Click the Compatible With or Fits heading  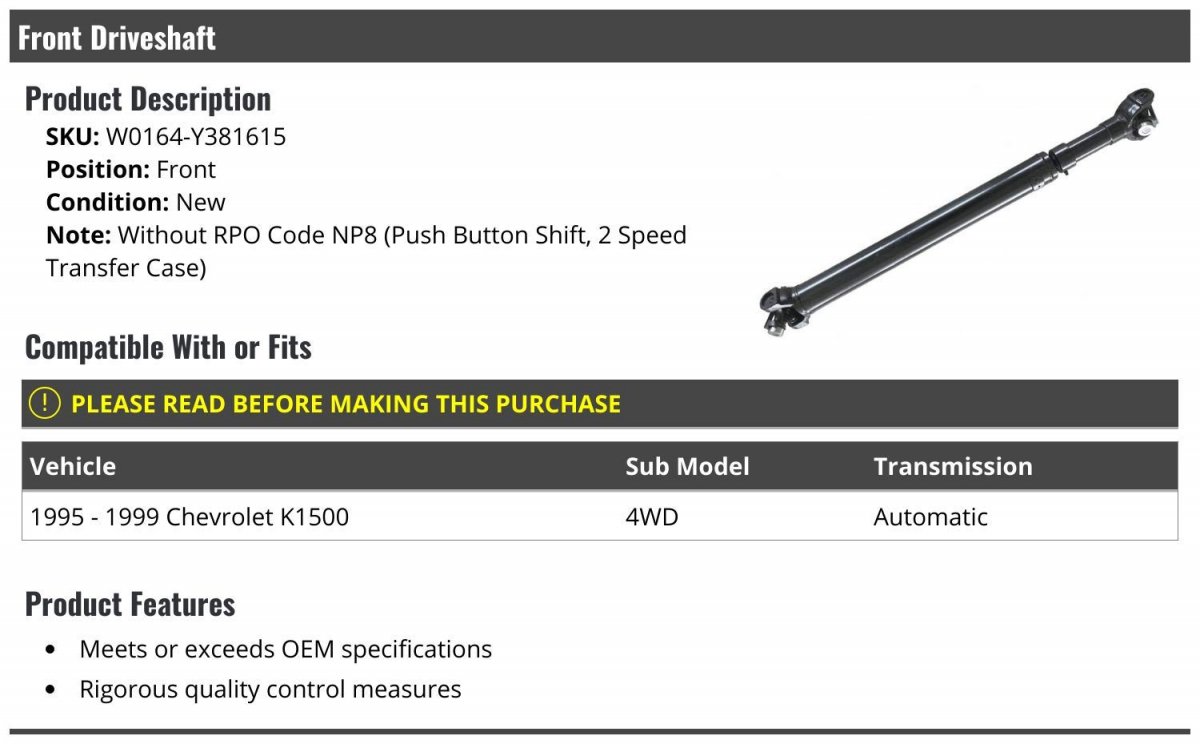coord(168,348)
